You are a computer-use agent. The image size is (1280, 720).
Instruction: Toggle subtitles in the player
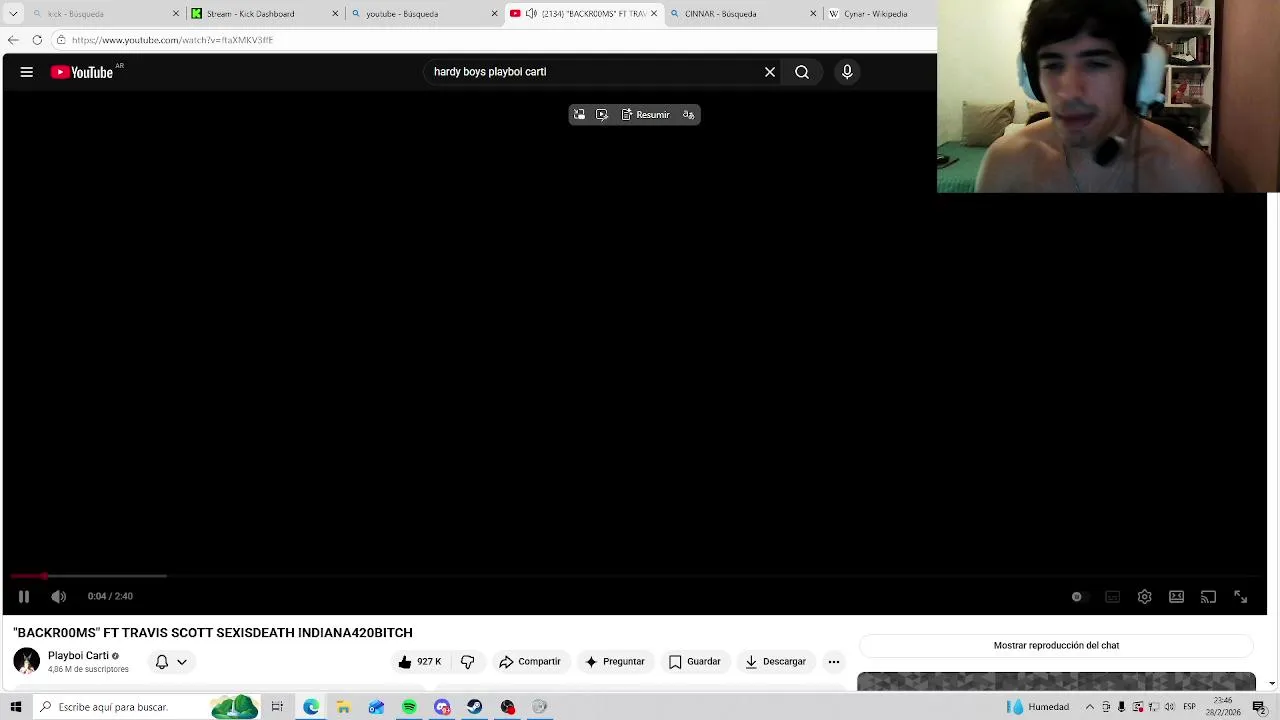click(1112, 597)
